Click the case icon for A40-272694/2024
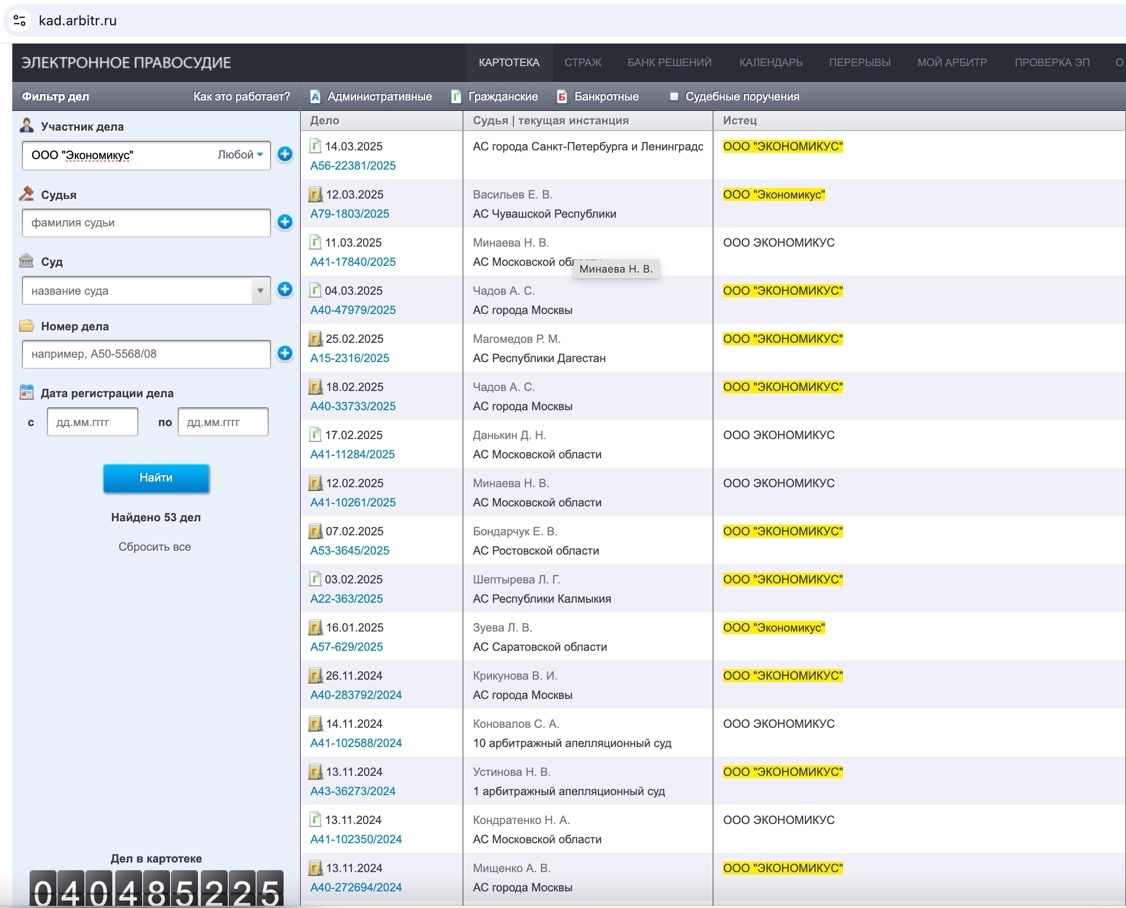Screen dimensions: 1126x908 click(x=315, y=868)
